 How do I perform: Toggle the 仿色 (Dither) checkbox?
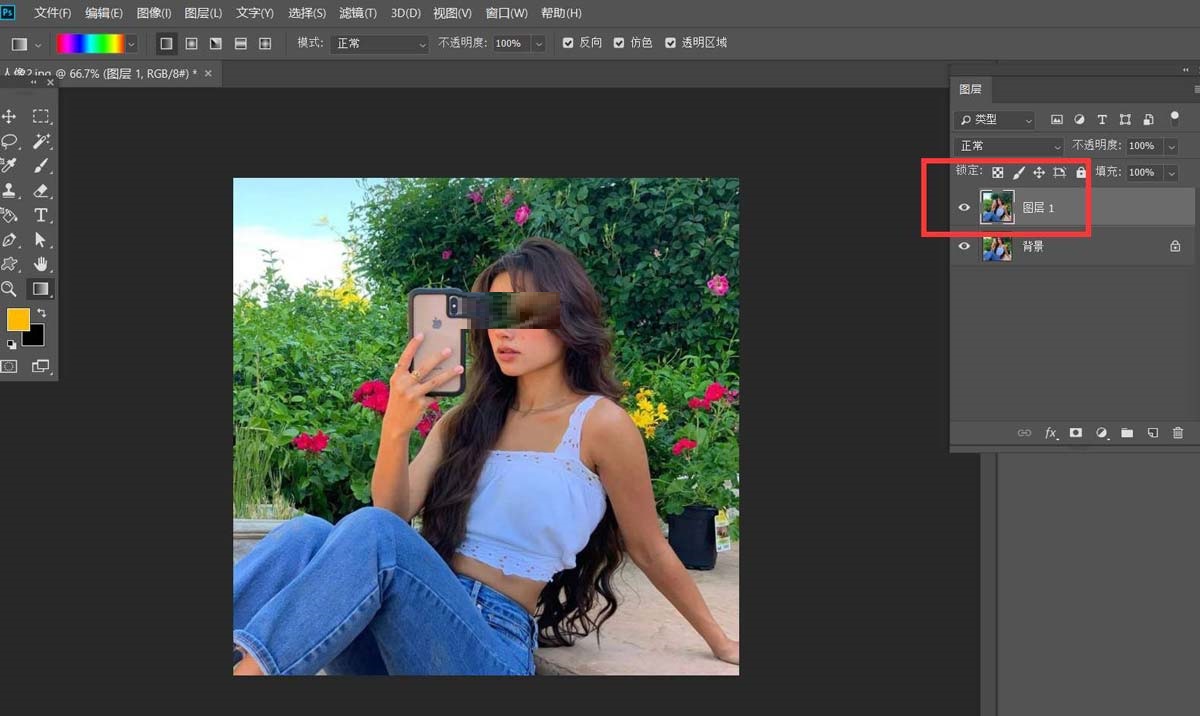tap(619, 44)
